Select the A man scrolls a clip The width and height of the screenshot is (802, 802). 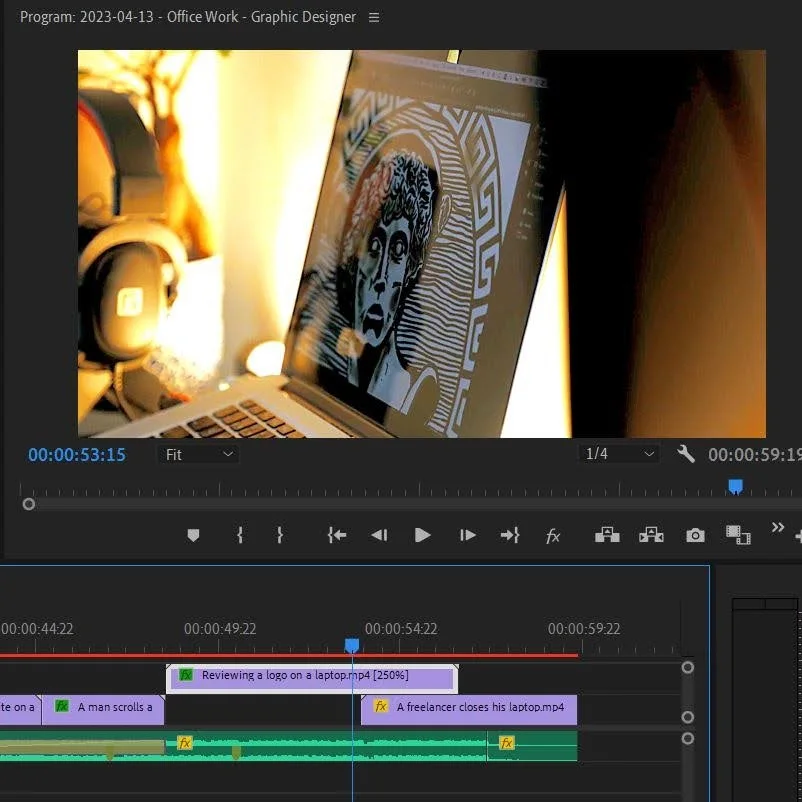click(103, 710)
